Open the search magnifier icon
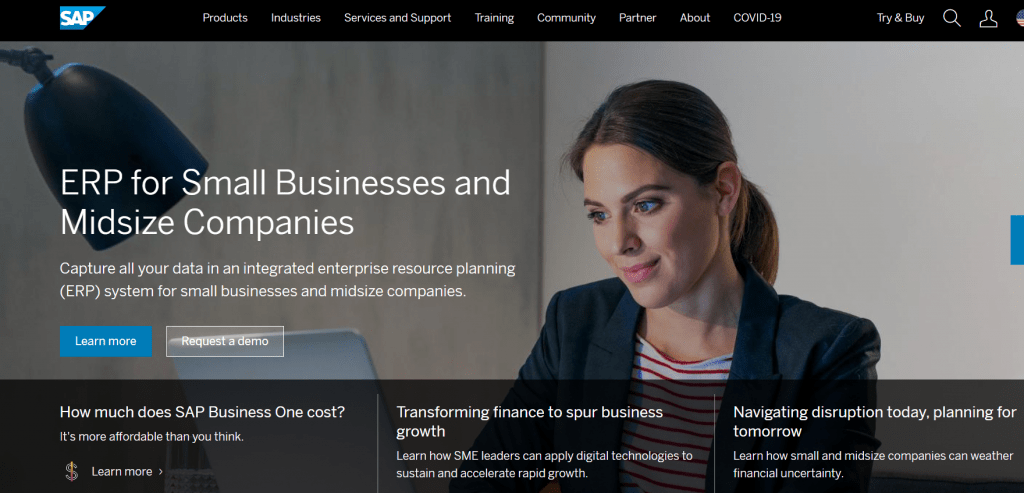This screenshot has height=493, width=1024. (x=951, y=18)
